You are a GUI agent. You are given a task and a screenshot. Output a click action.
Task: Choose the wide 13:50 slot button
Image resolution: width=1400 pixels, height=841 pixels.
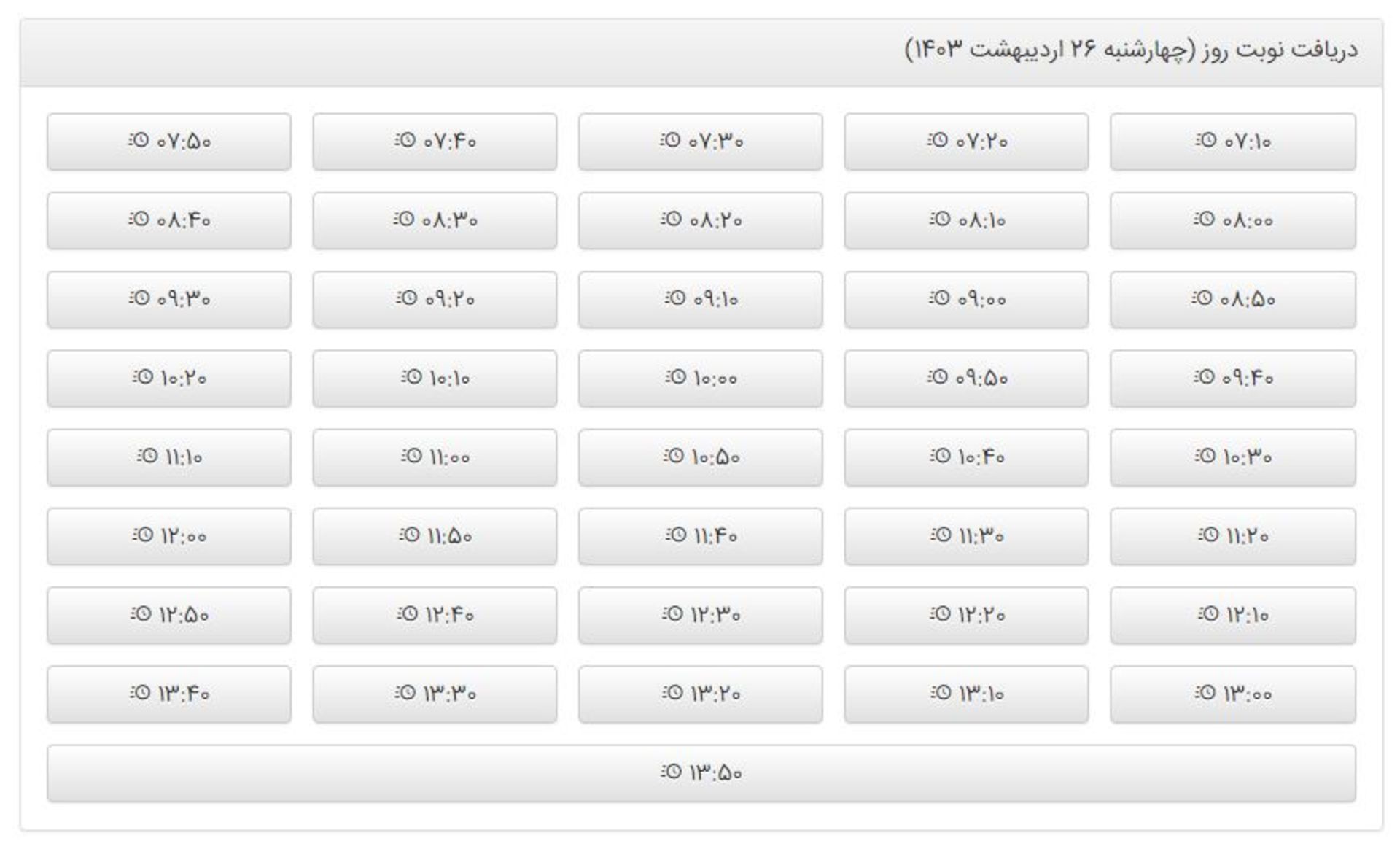(701, 773)
